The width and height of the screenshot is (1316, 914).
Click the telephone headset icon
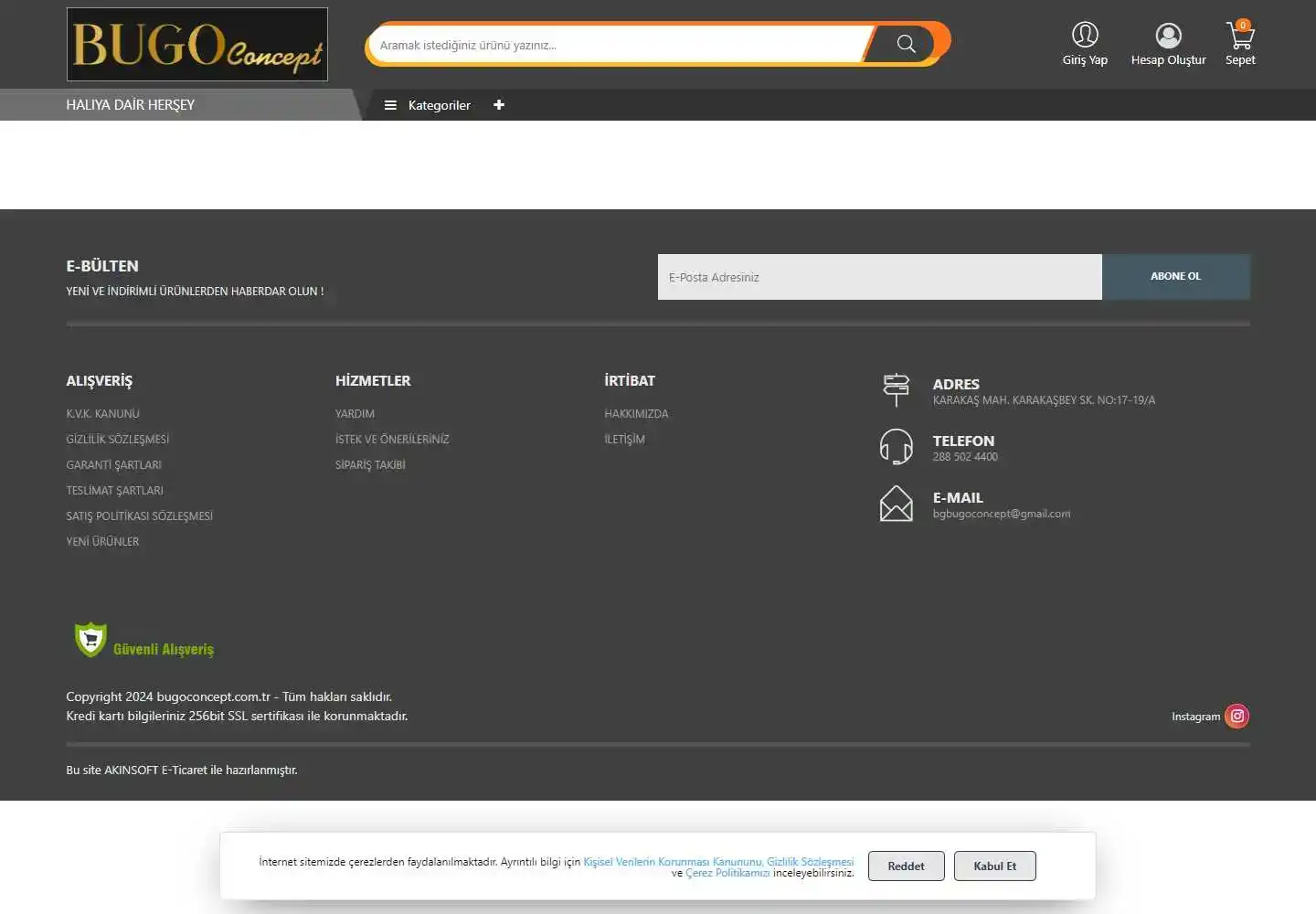[897, 447]
